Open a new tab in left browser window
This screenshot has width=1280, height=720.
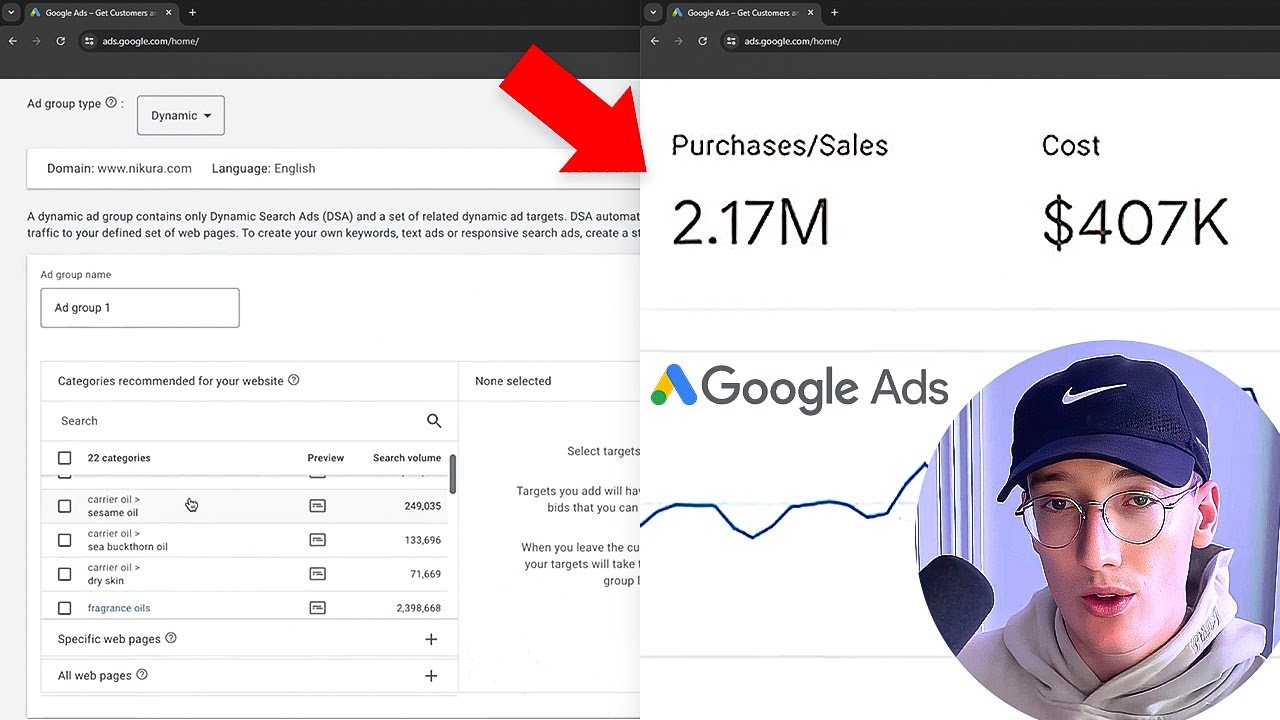[192, 13]
